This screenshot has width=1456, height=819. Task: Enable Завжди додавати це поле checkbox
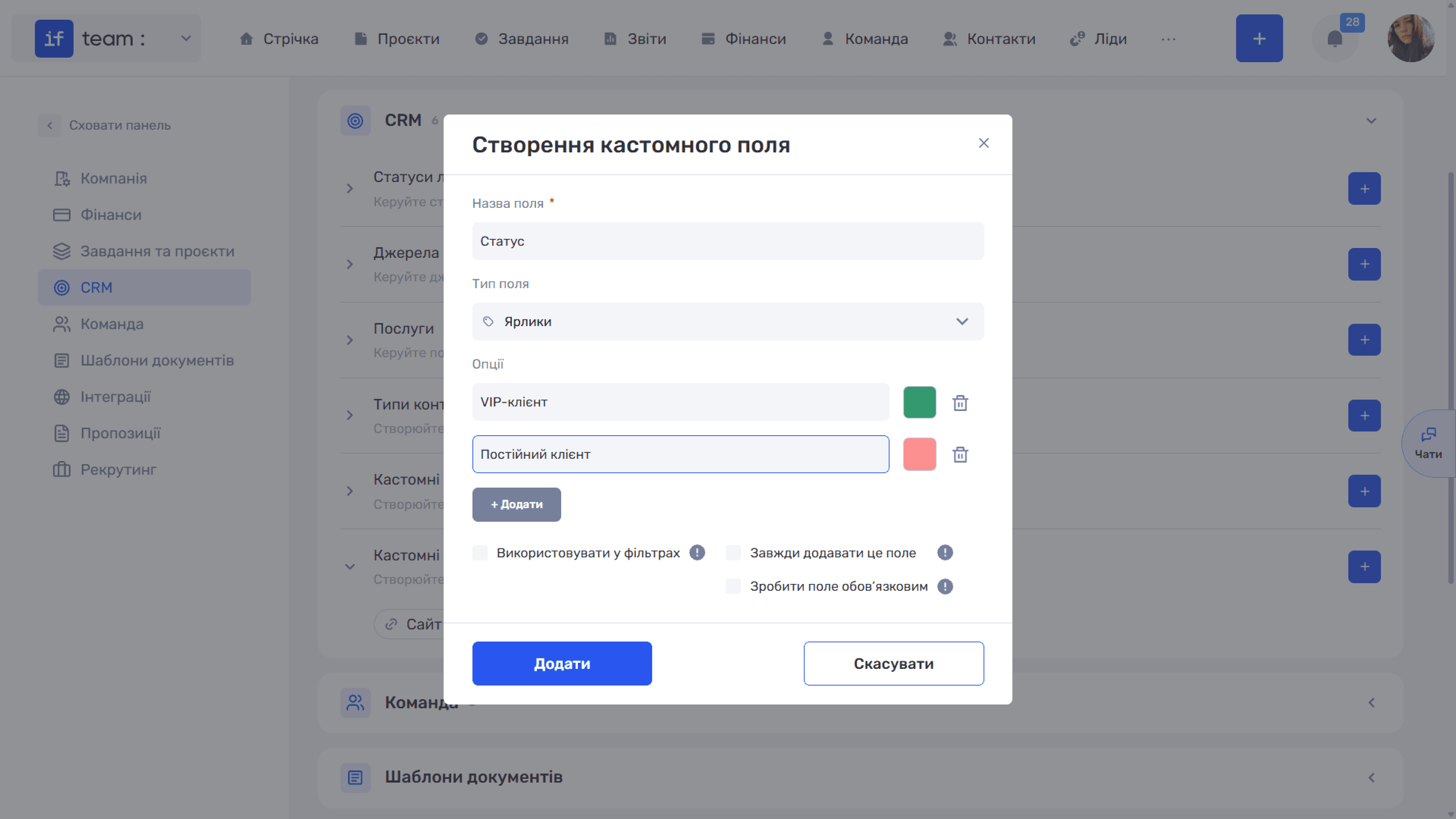click(x=733, y=553)
